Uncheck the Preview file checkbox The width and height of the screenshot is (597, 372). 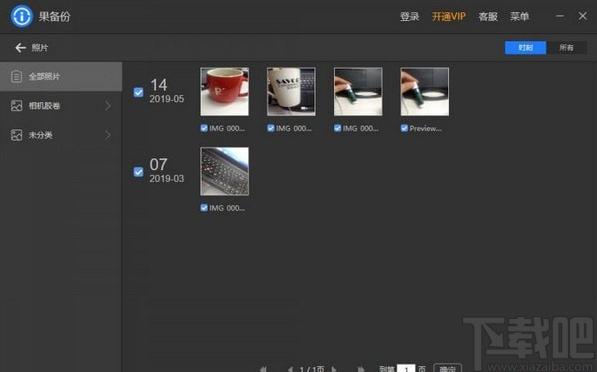click(x=404, y=128)
